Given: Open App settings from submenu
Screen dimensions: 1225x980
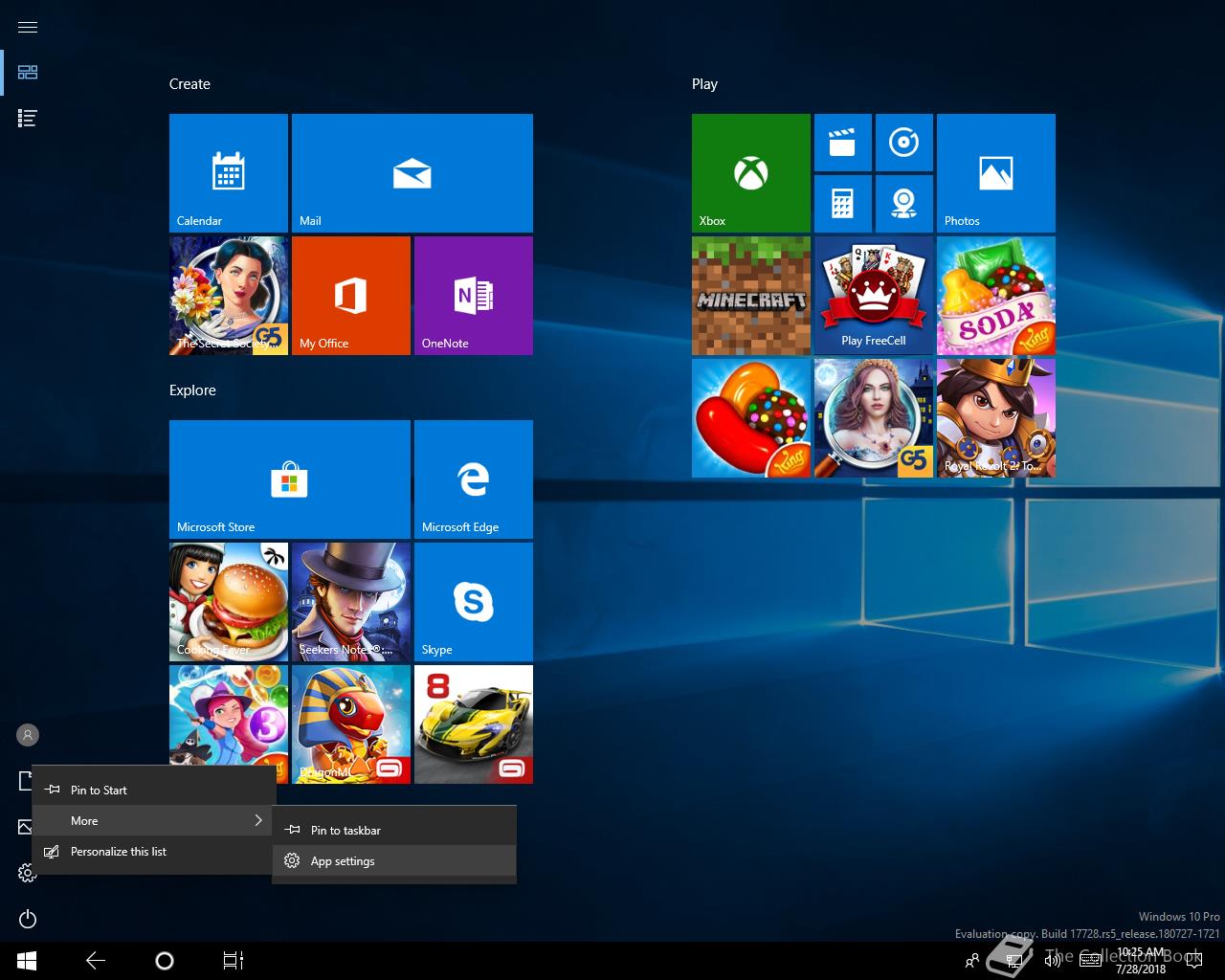Looking at the screenshot, I should tap(394, 861).
